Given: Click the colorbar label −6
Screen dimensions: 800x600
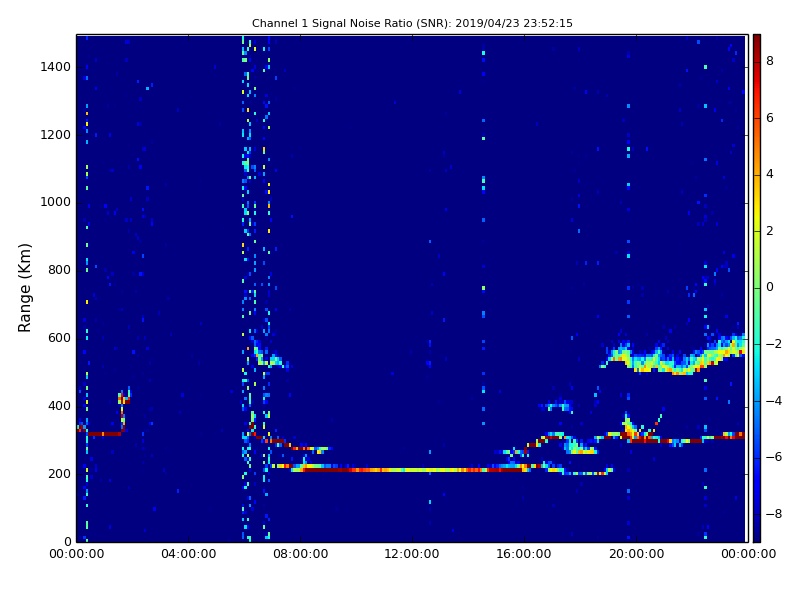Looking at the screenshot, I should [x=773, y=457].
